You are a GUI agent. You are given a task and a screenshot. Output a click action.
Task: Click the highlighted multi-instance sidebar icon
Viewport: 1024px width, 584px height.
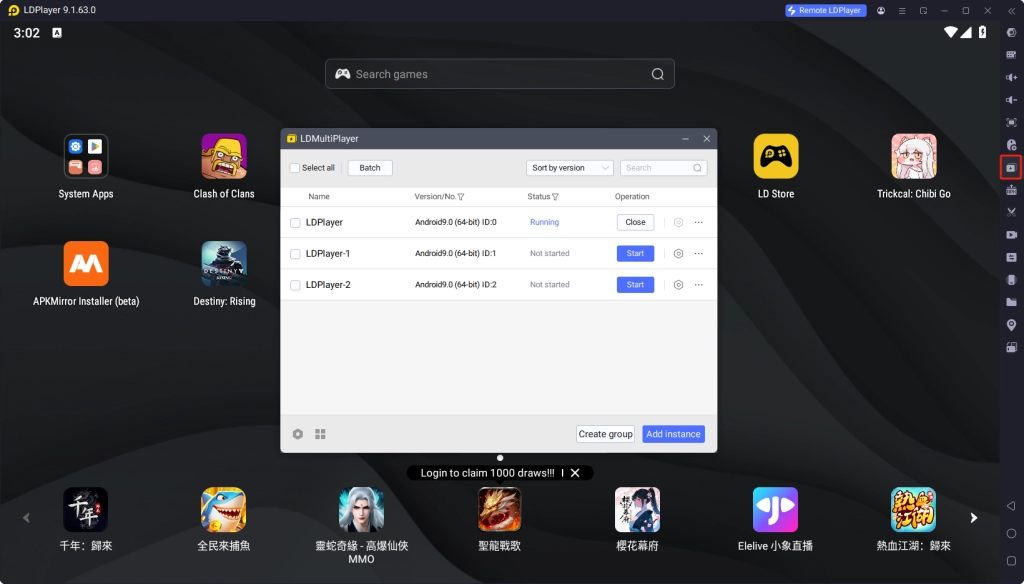pos(1011,168)
